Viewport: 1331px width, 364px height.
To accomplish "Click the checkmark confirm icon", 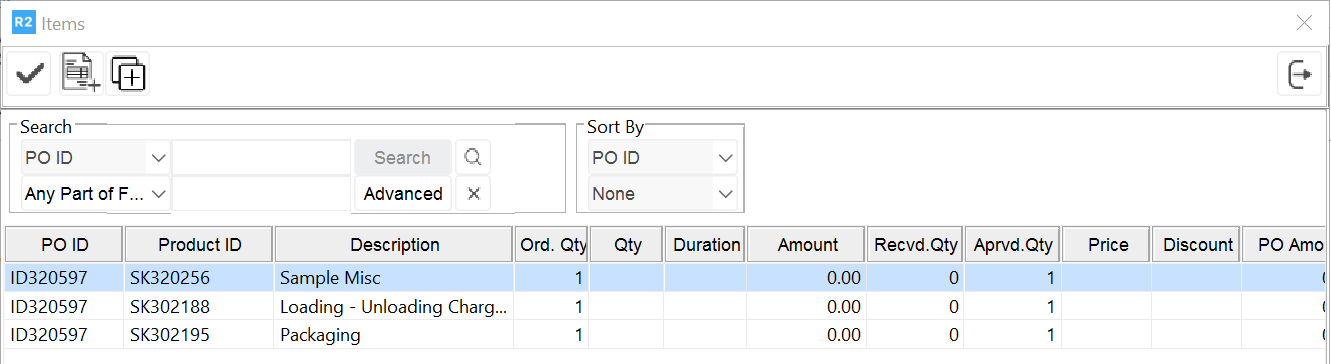I will pos(29,74).
